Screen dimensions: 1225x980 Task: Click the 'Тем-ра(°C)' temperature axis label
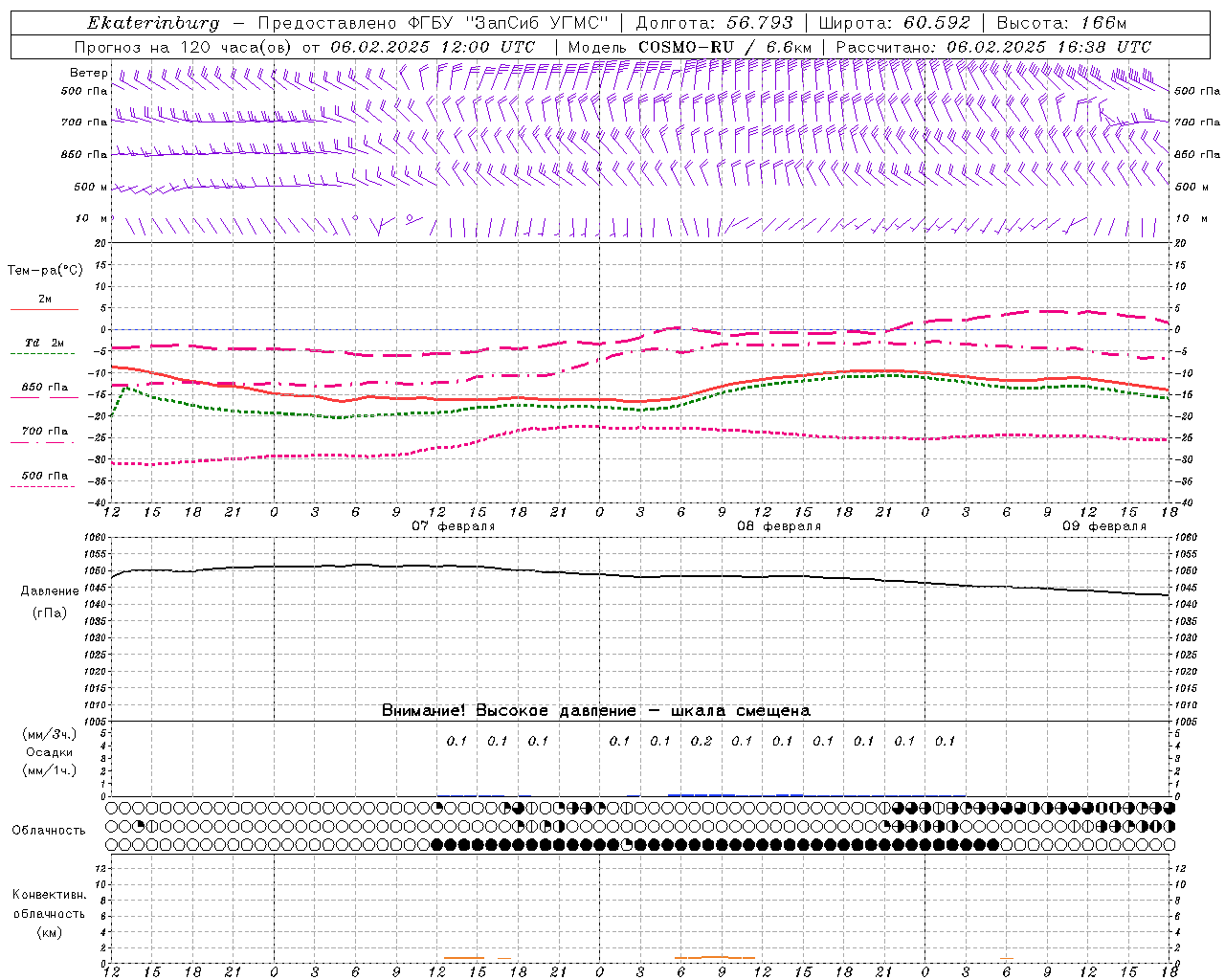45,271
